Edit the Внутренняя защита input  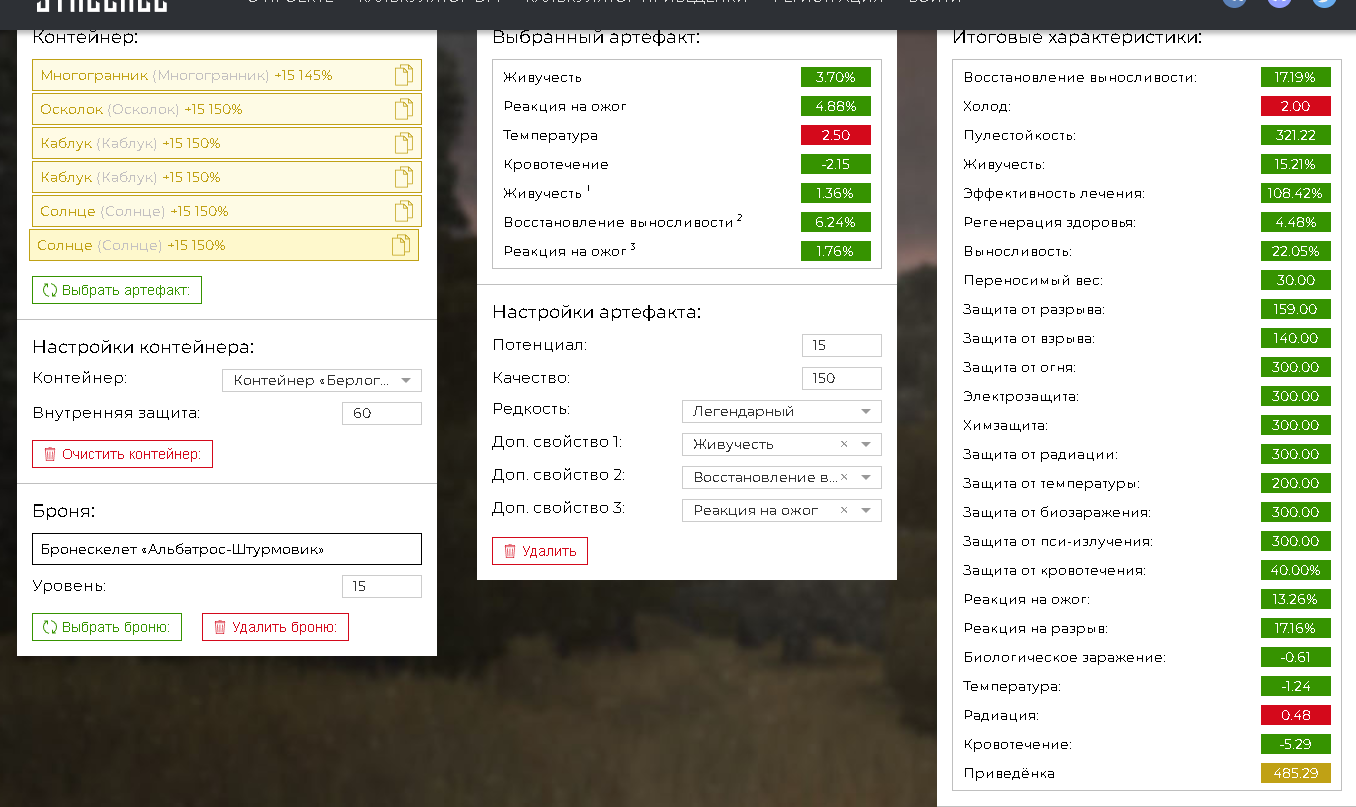point(381,413)
